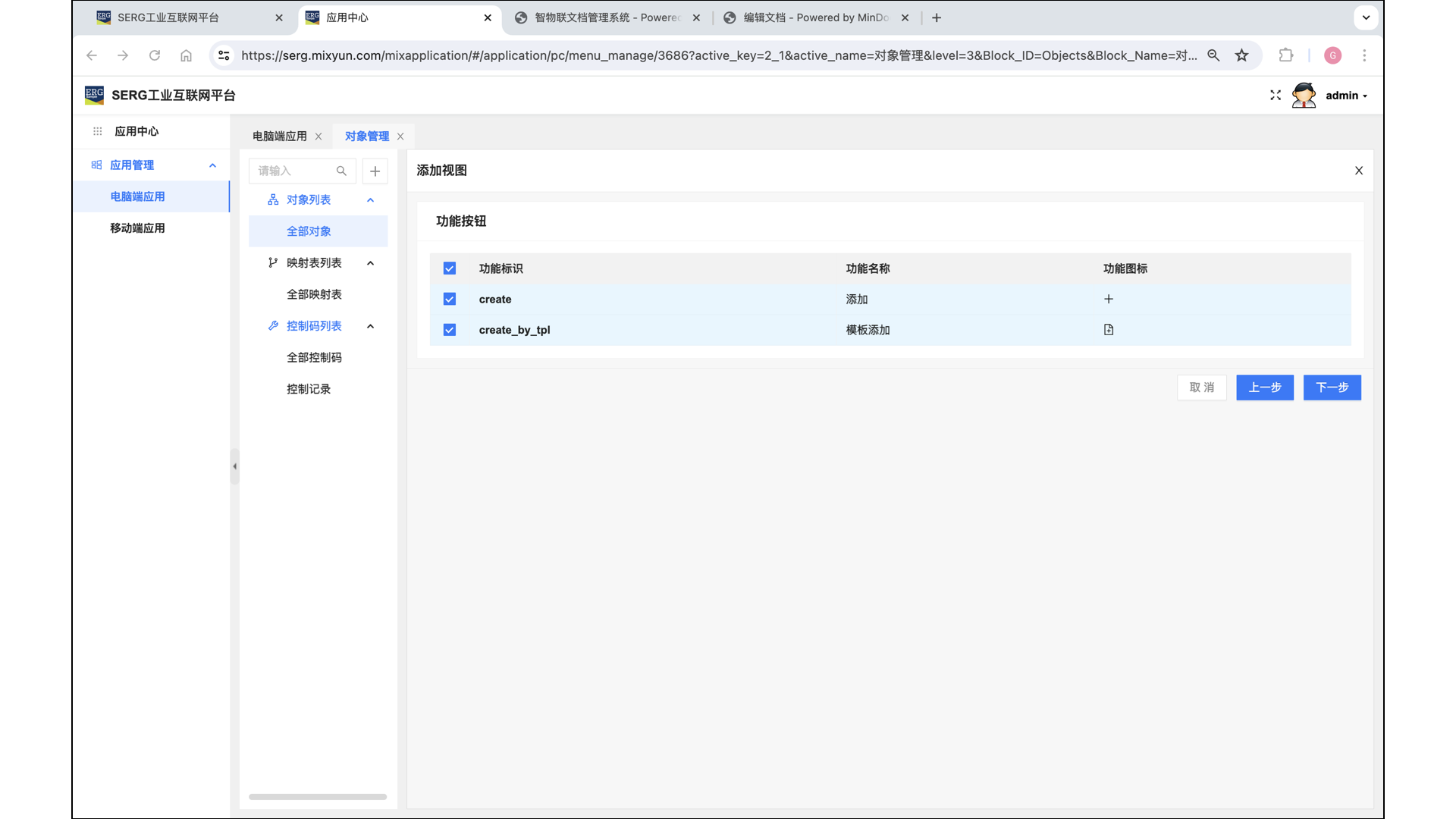Click the horizontal scrollbar under tree panel
The image size is (1456, 819).
pos(318,797)
